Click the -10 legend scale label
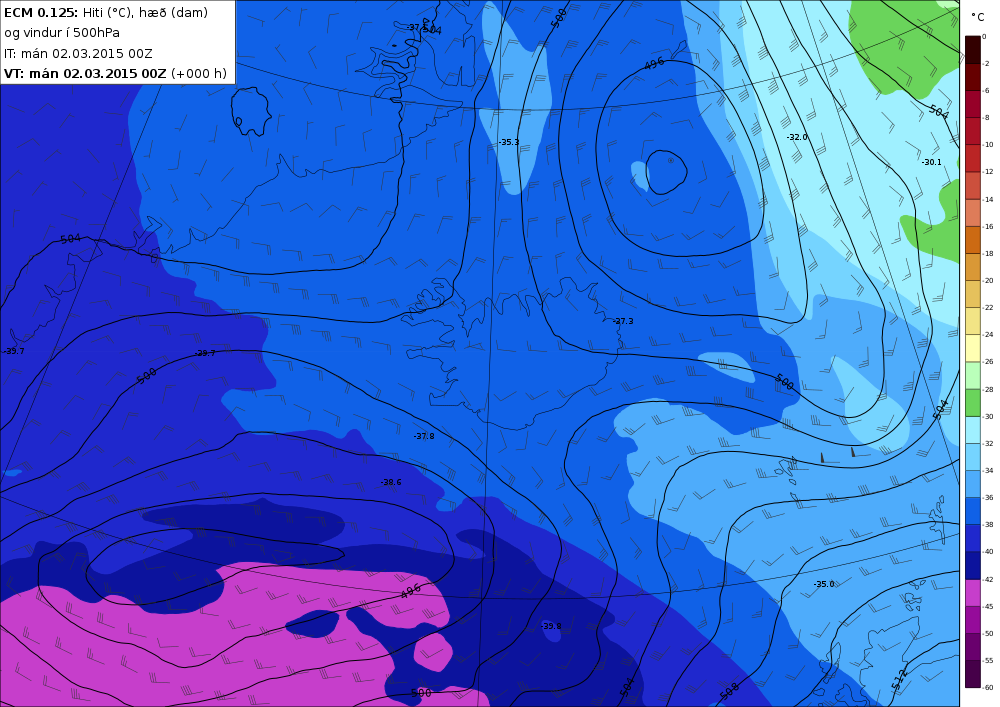 coord(988,145)
